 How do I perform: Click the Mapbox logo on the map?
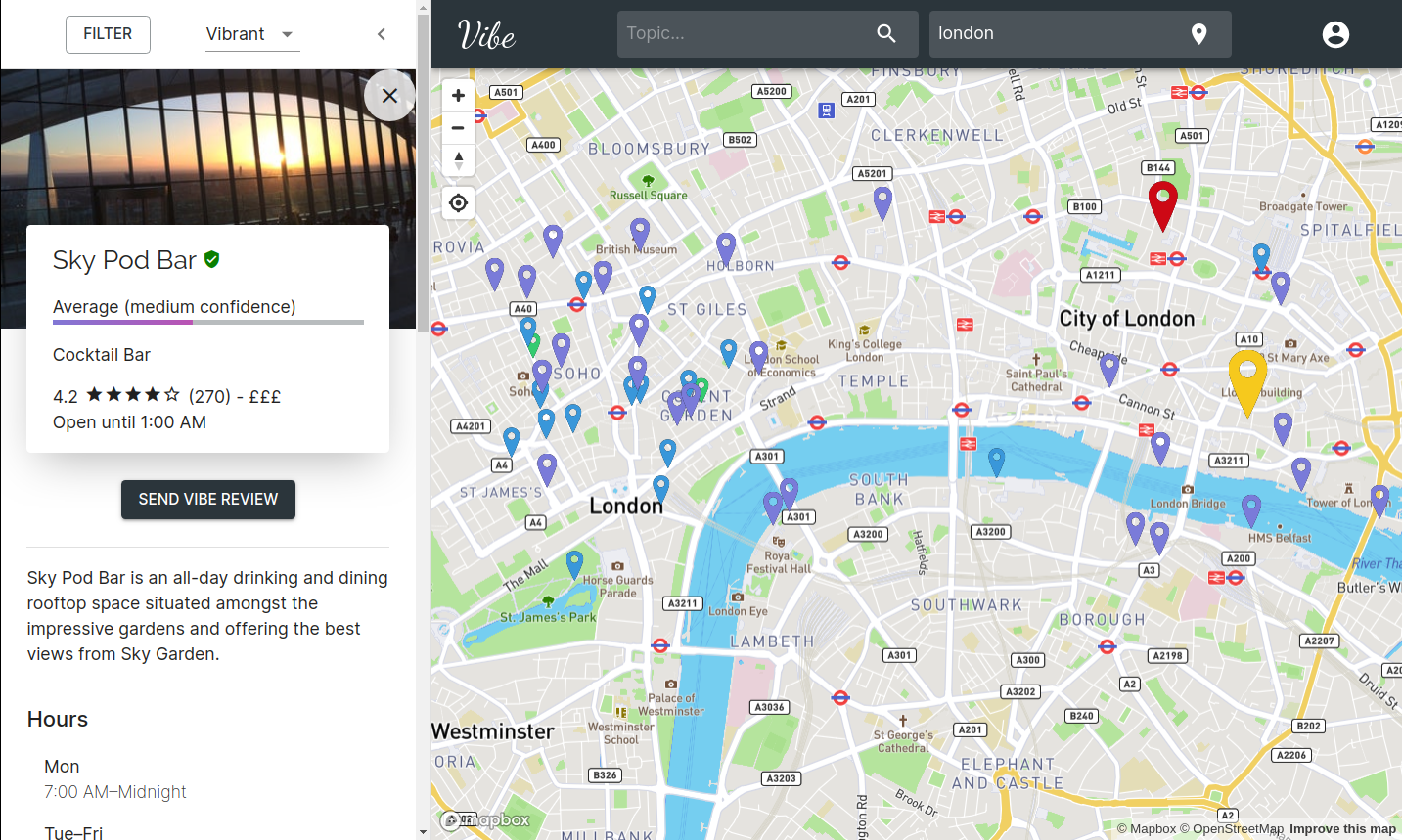tap(485, 820)
